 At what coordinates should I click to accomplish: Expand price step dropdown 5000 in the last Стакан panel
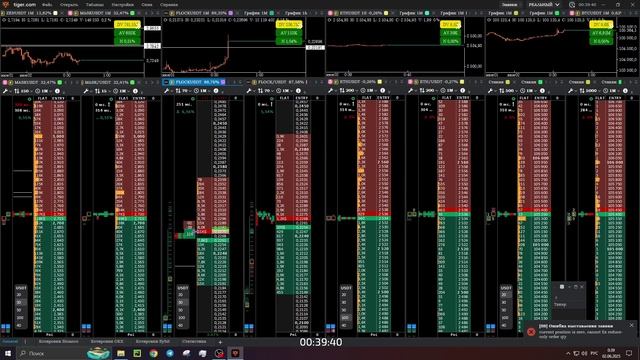(590, 91)
